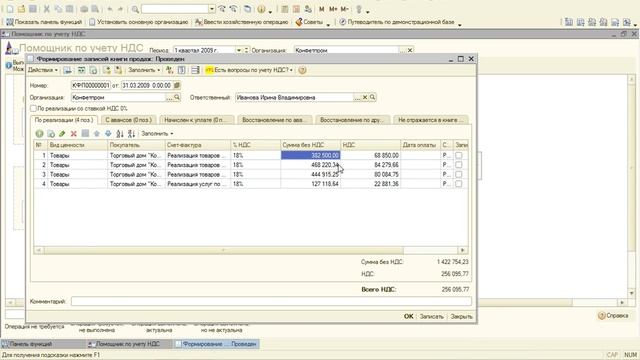This screenshot has width=640, height=360.
Task: Open the Ответственный selection ellipsis button
Action: click(358, 97)
